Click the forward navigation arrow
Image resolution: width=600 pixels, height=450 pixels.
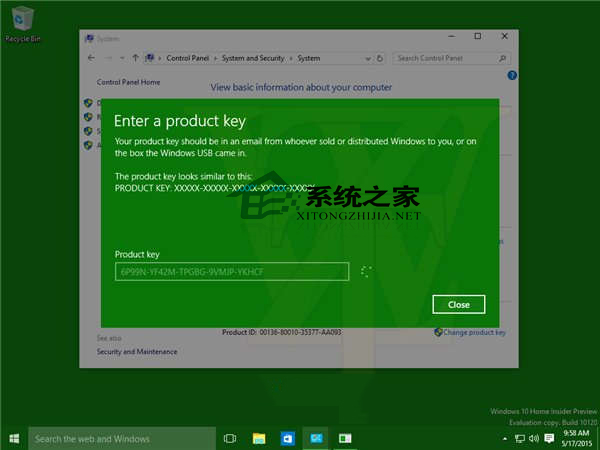tap(109, 58)
